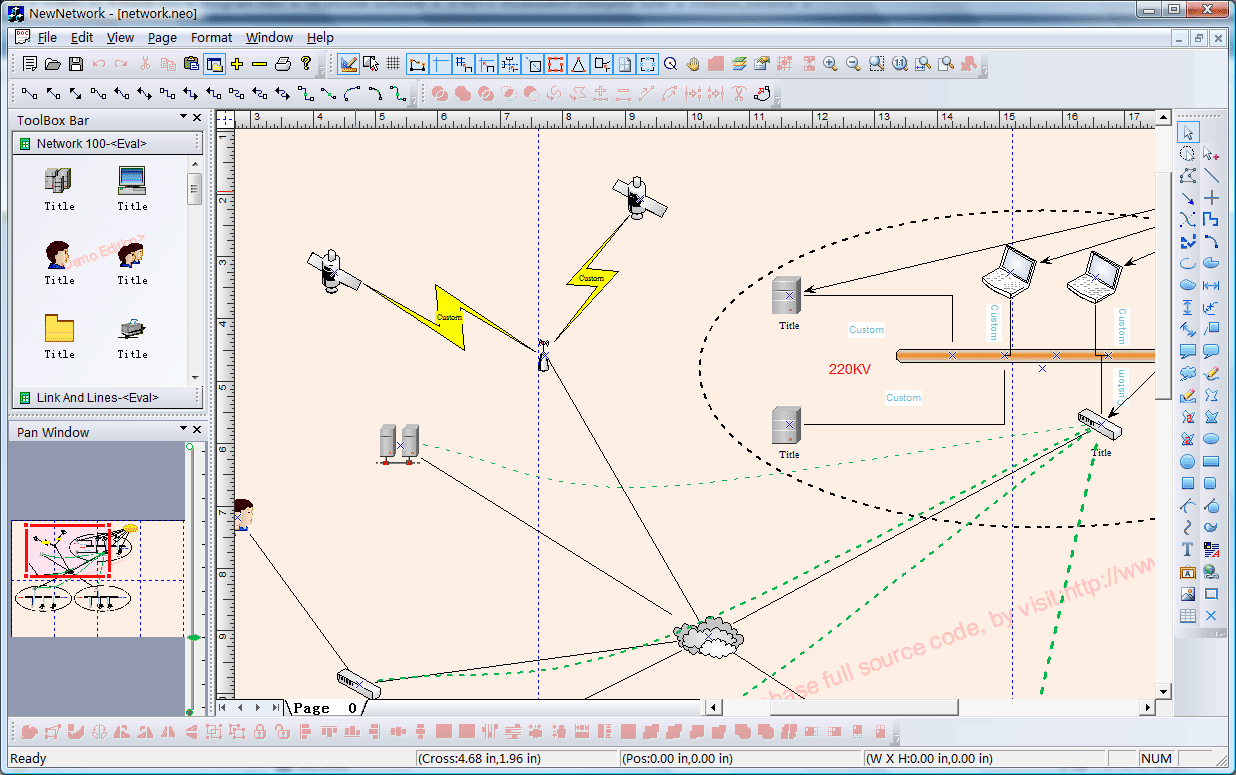Open the ToolBox Bar dropdown arrow

[x=183, y=118]
